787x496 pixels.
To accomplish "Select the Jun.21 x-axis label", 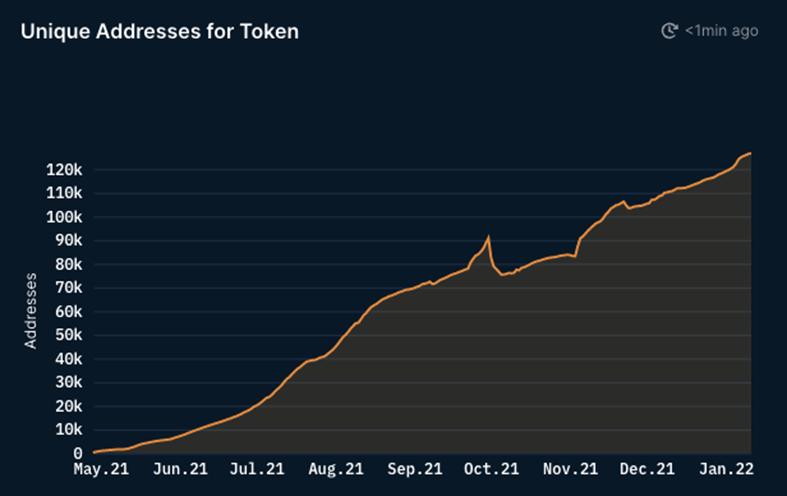I will click(x=181, y=468).
